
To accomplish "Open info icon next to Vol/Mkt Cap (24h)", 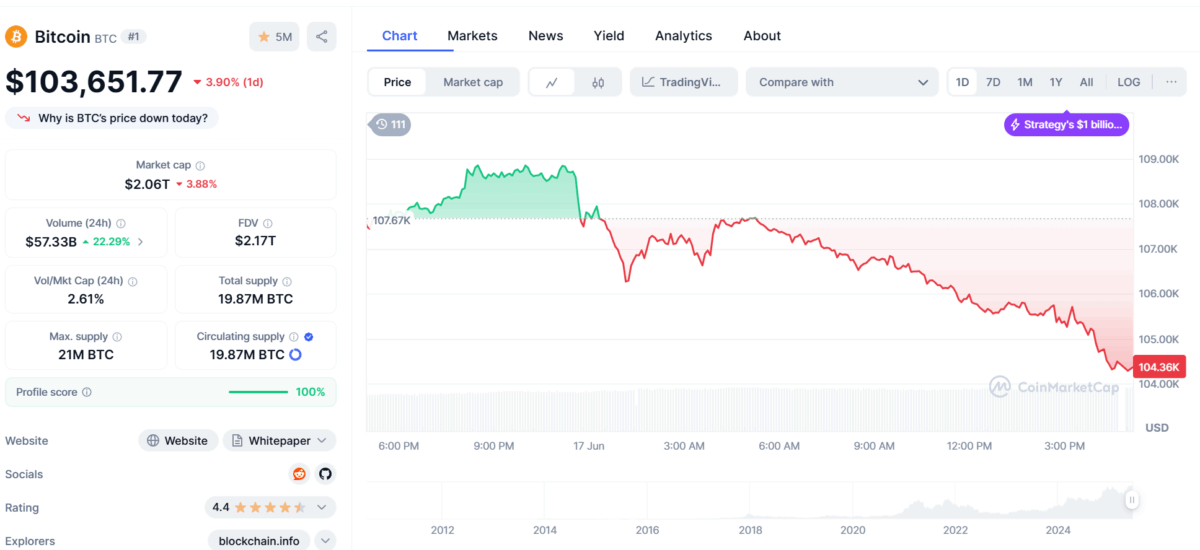I will click(133, 282).
